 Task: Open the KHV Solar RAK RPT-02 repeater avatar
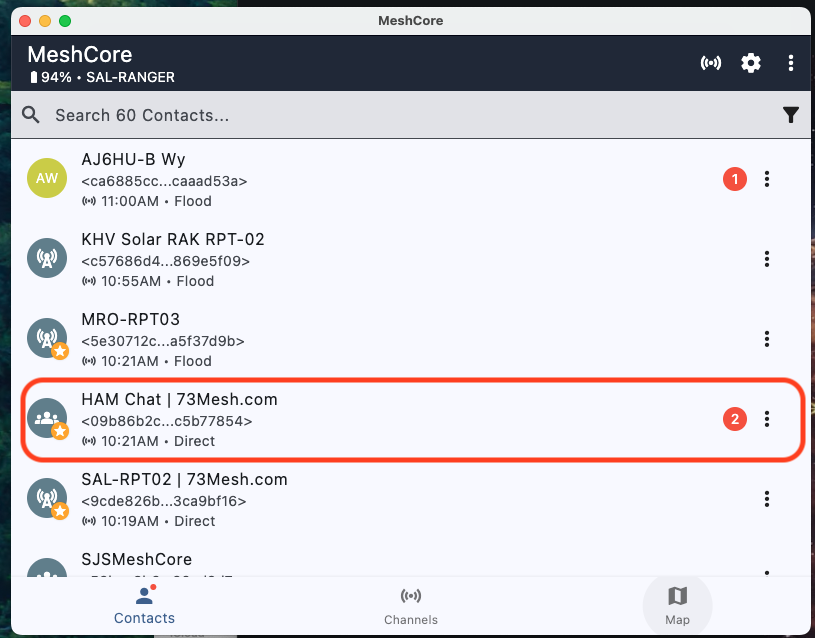tap(47, 259)
